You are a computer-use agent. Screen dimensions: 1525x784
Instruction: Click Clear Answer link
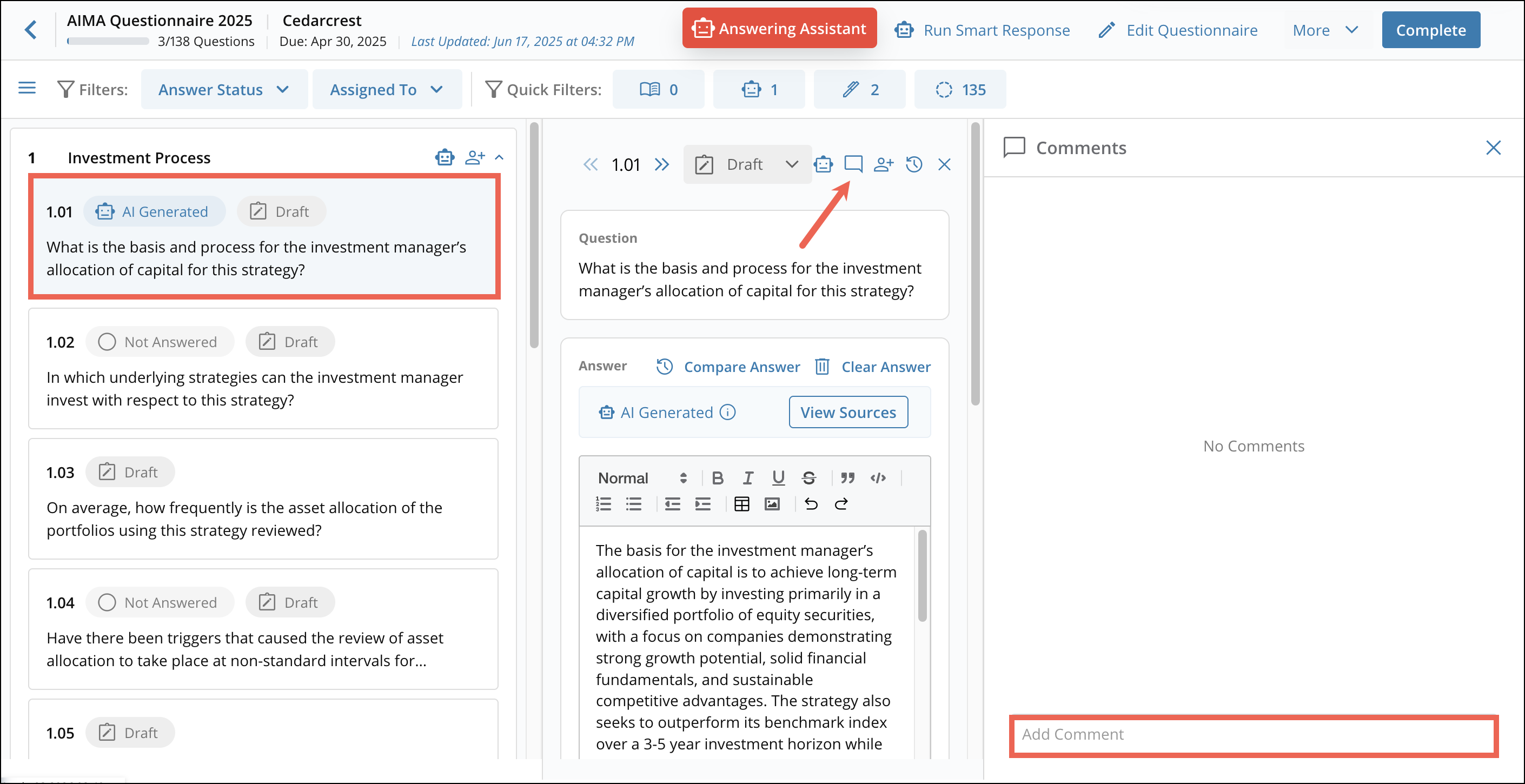point(872,366)
